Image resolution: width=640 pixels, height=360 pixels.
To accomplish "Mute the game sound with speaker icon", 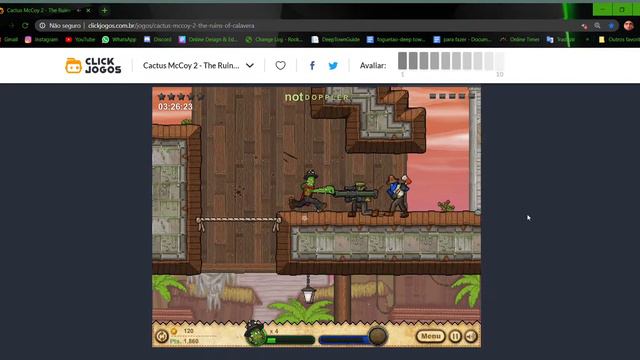I will tap(471, 336).
